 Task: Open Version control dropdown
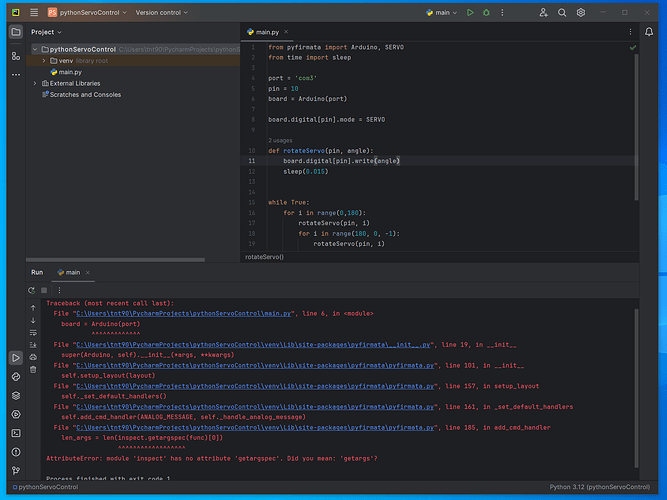(x=162, y=13)
